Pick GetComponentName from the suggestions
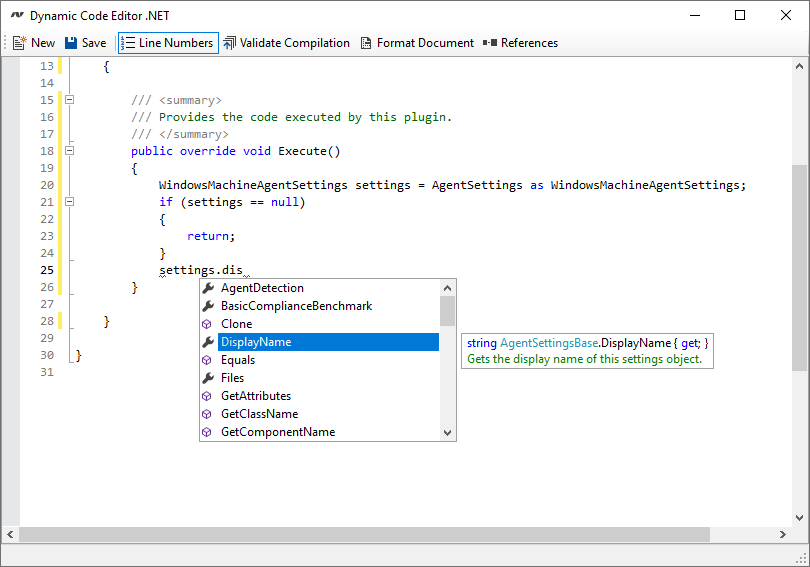 [320, 432]
